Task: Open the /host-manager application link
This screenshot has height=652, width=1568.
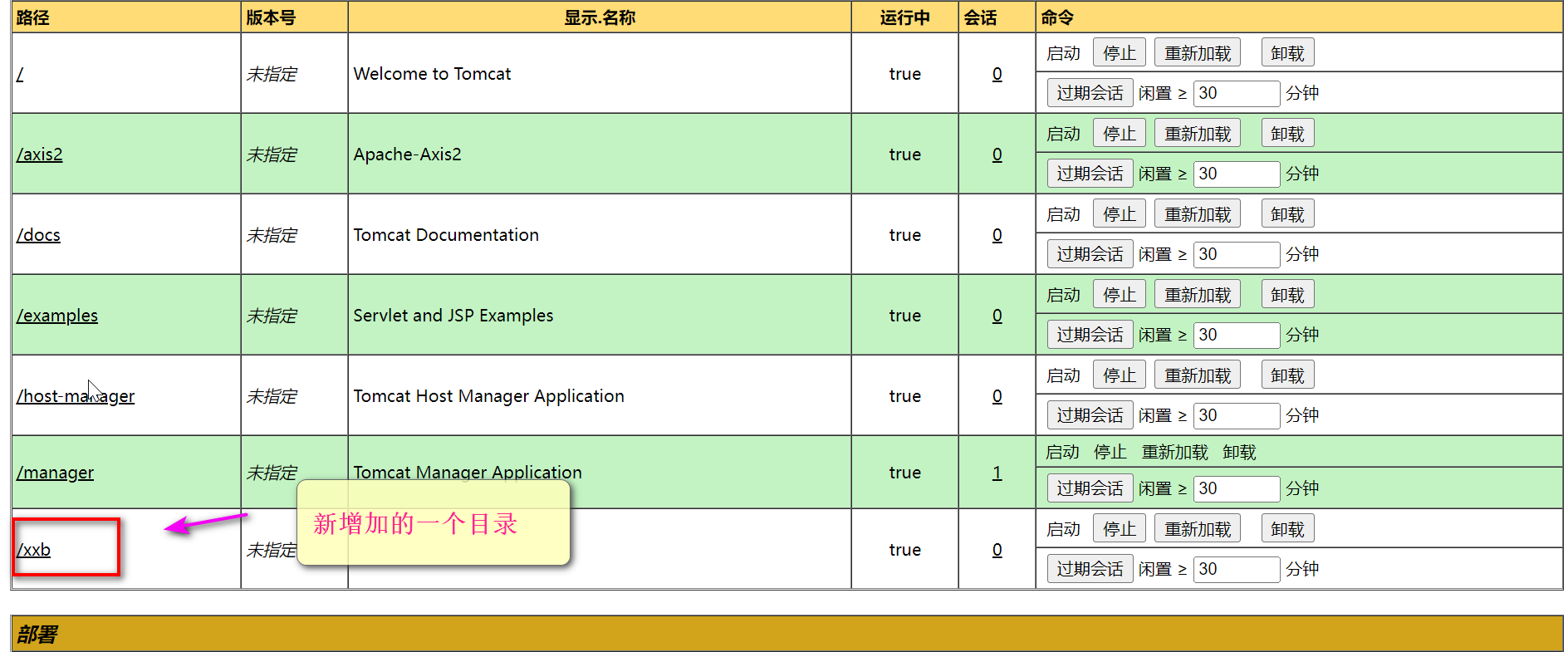Action: pyautogui.click(x=76, y=396)
